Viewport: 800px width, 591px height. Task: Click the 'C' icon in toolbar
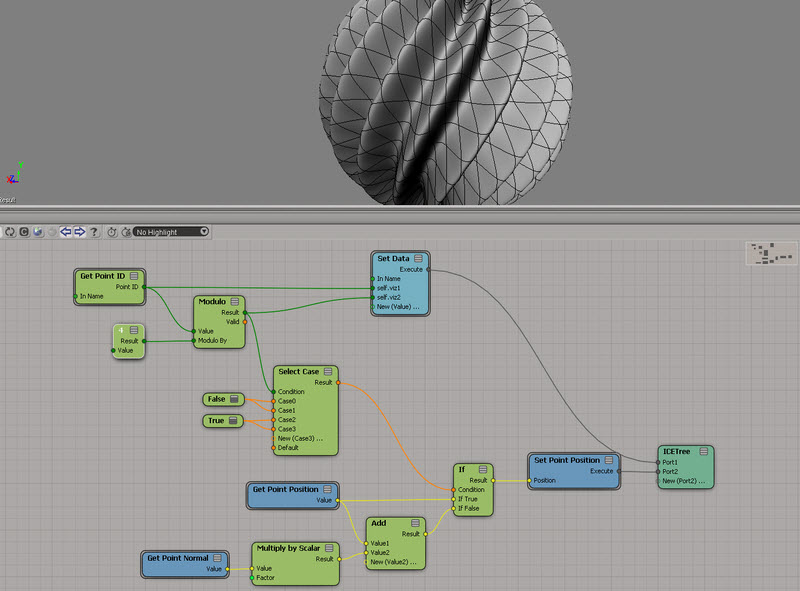pos(24,231)
